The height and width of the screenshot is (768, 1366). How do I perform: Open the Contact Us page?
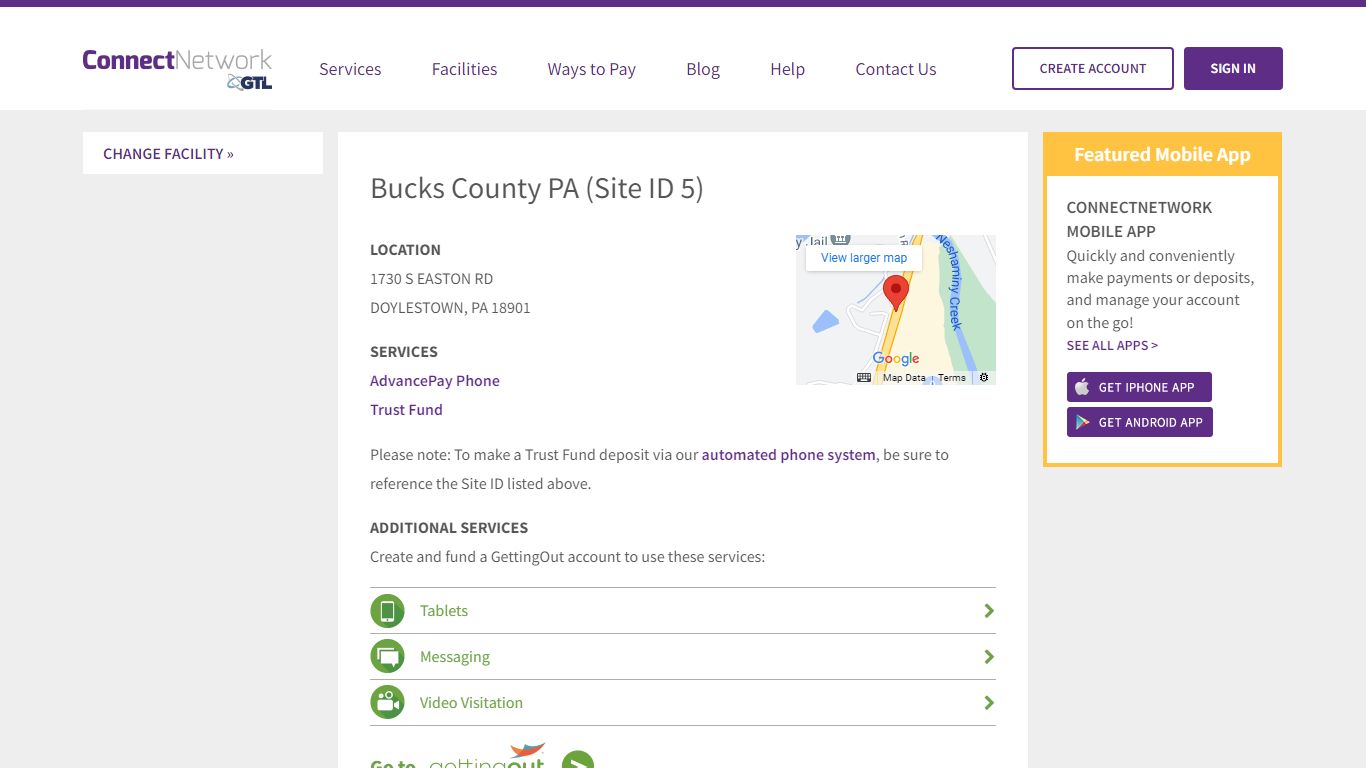(896, 69)
